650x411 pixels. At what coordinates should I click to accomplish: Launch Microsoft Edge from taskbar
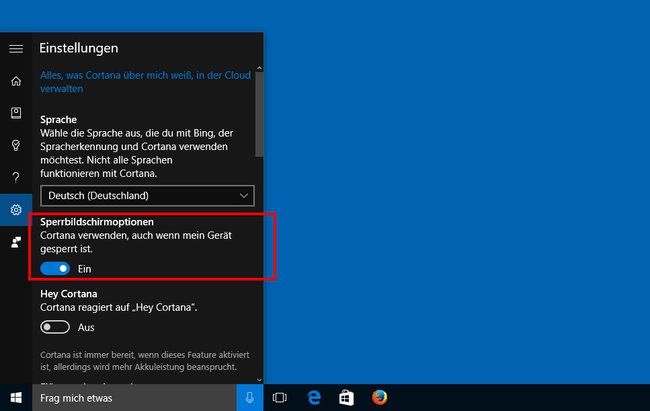pos(314,398)
